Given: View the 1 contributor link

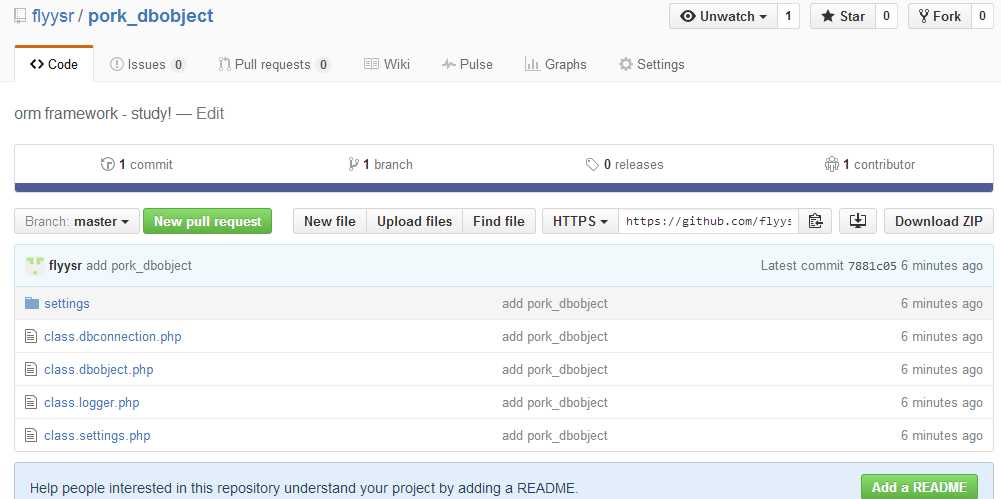Looking at the screenshot, I should [869, 165].
